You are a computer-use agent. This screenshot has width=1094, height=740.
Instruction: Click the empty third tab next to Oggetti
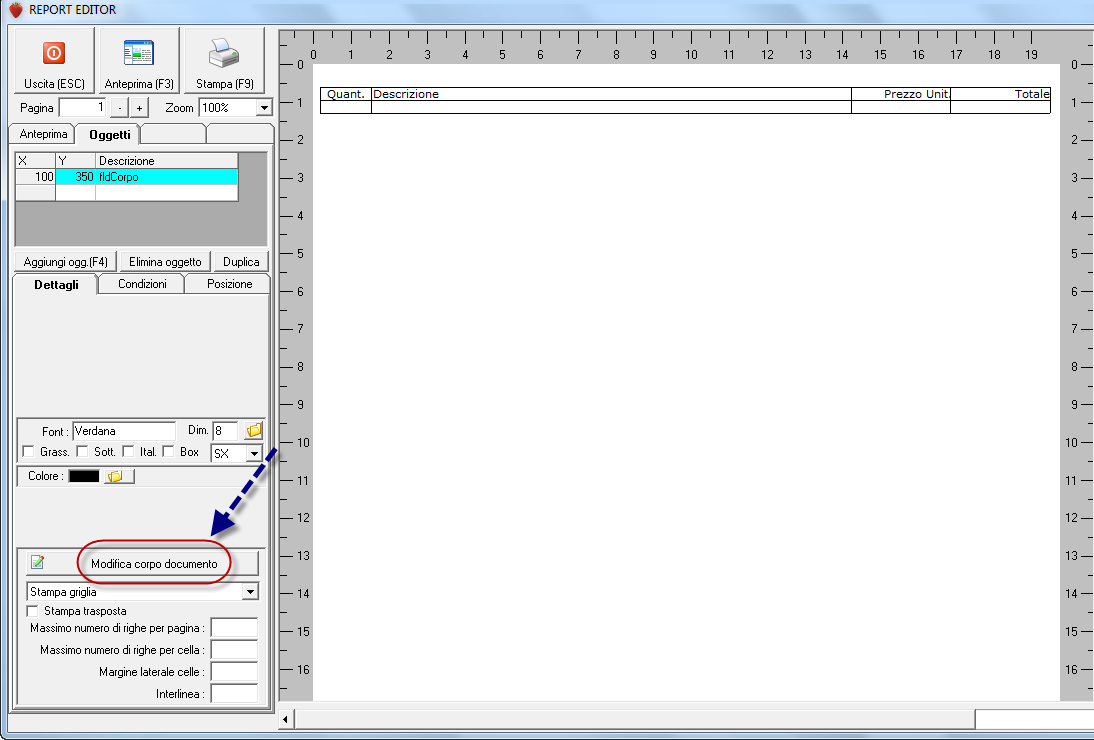pyautogui.click(x=173, y=134)
